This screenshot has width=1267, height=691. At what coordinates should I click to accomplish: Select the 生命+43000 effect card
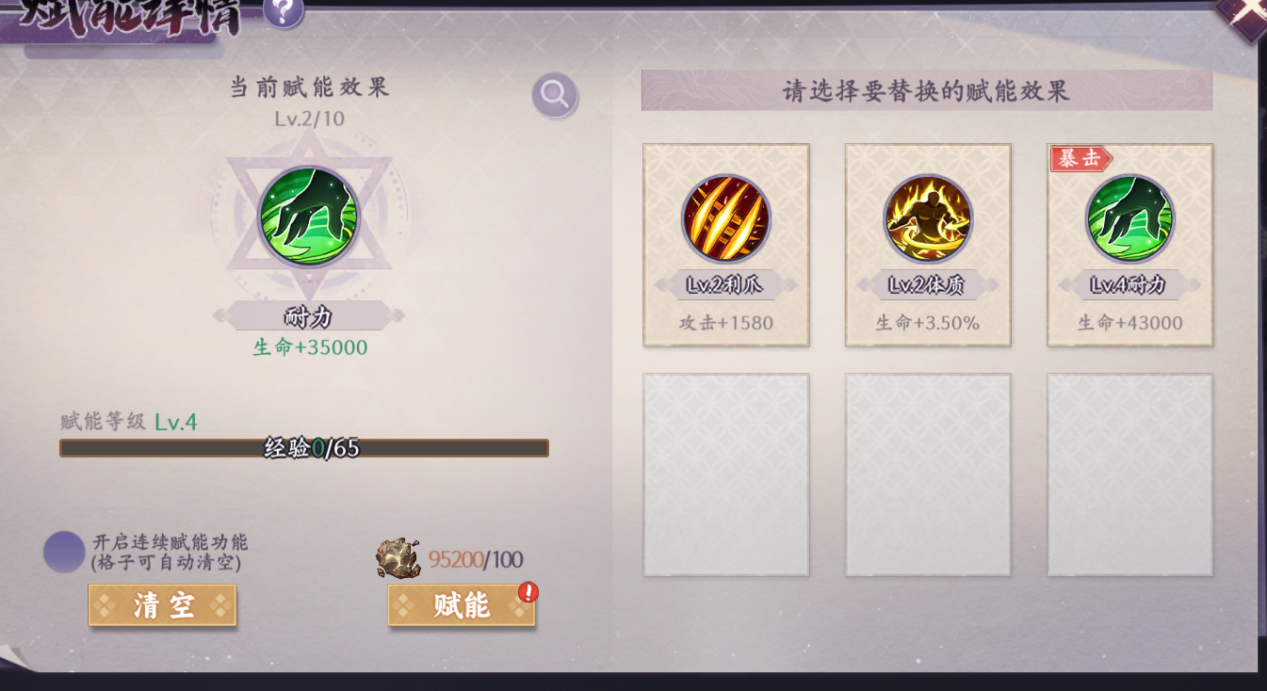(x=1130, y=245)
